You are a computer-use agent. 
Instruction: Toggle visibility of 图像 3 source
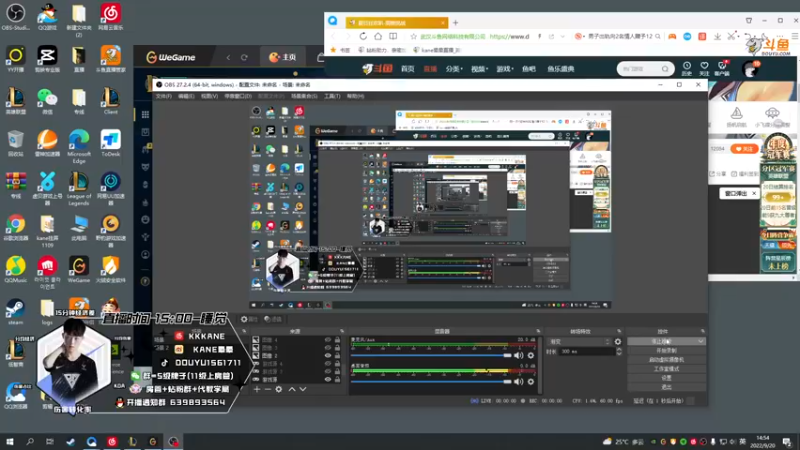tap(328, 347)
